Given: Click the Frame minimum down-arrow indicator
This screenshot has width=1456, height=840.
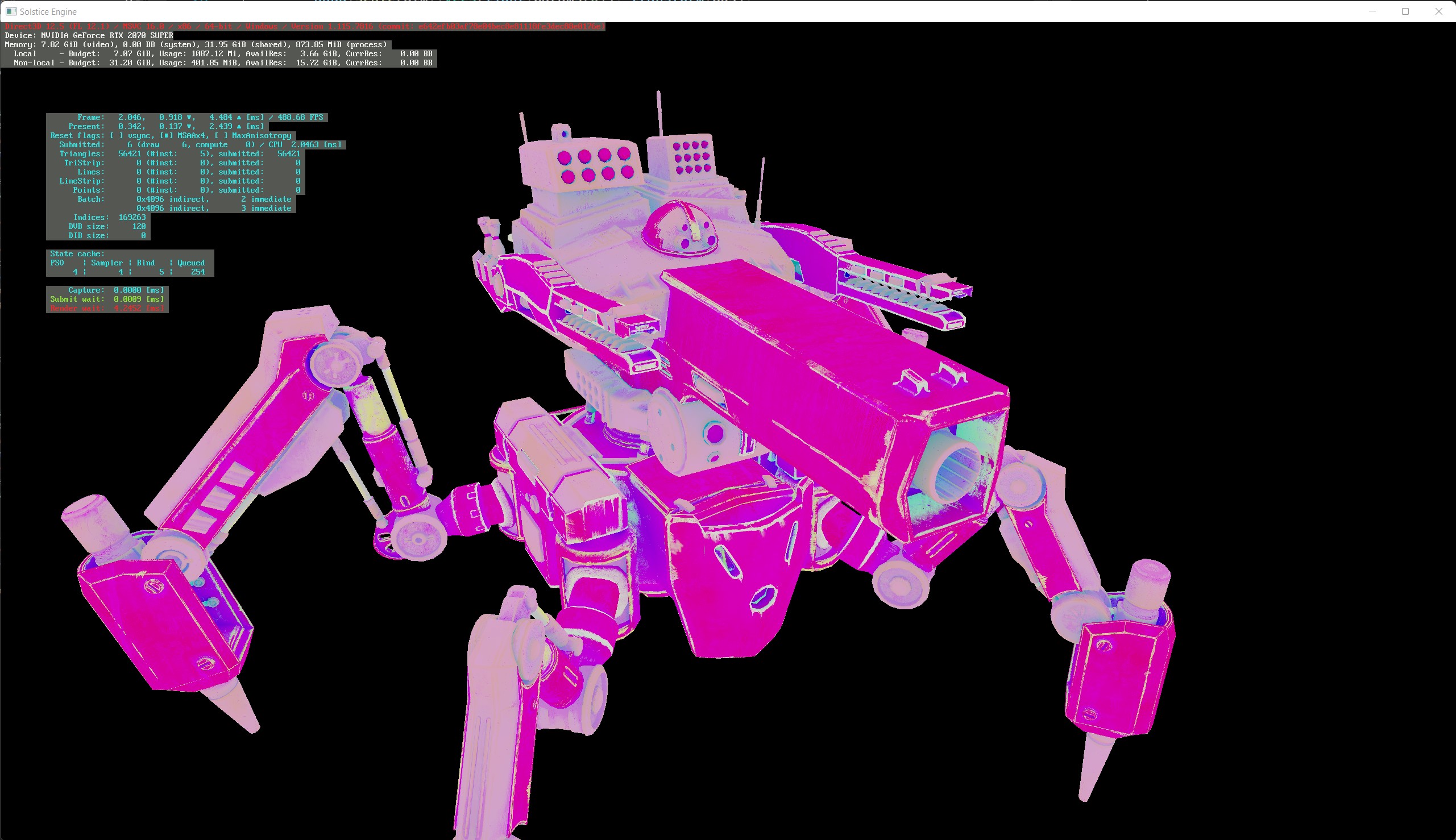Looking at the screenshot, I should click(189, 117).
